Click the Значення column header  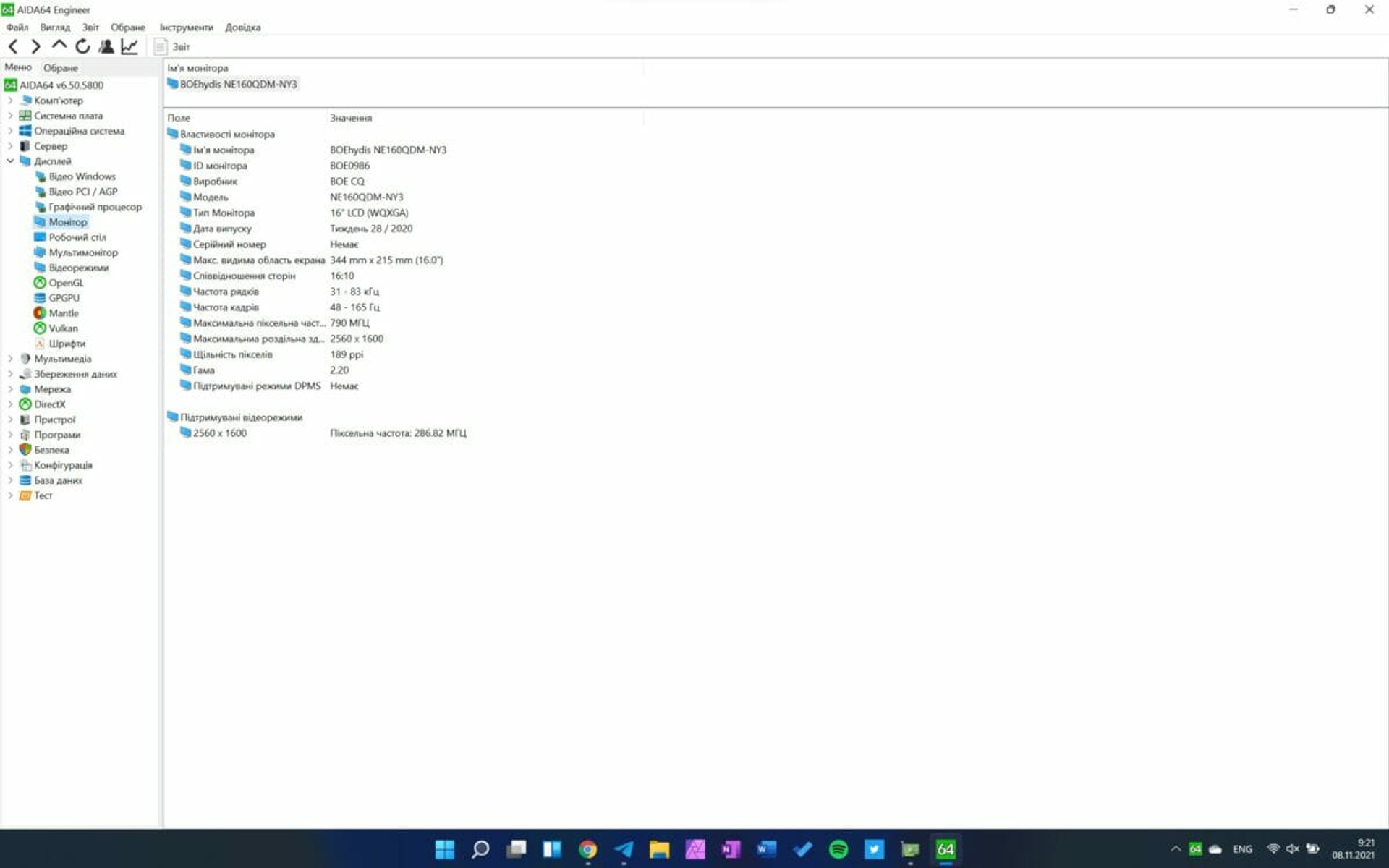click(x=351, y=118)
